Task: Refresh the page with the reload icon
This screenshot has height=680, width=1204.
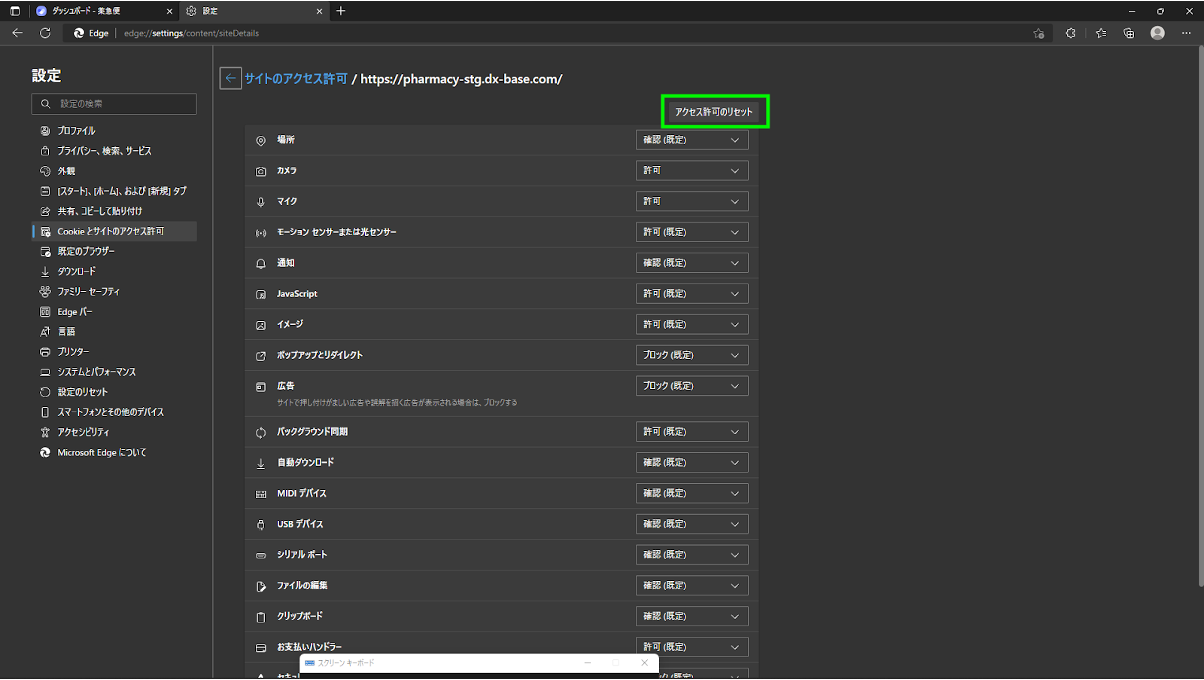Action: tap(45, 33)
